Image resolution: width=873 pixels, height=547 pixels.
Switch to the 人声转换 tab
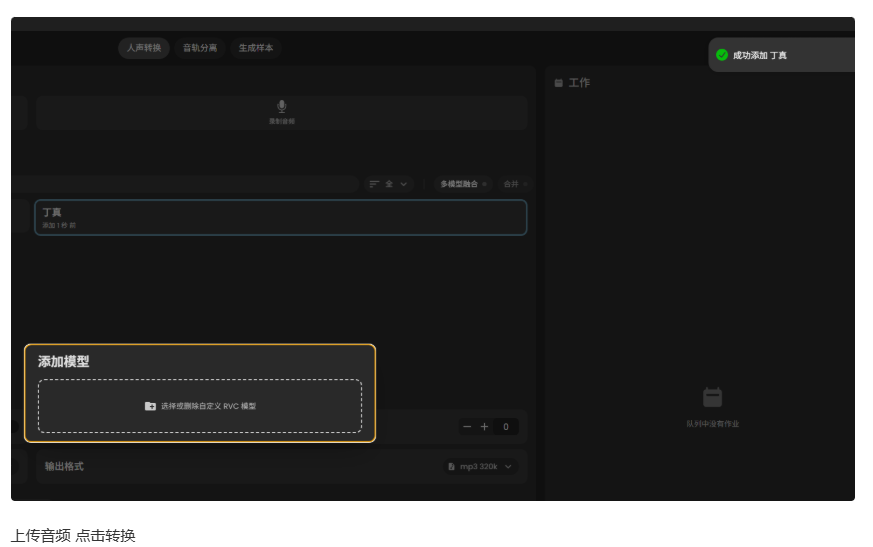pos(144,48)
